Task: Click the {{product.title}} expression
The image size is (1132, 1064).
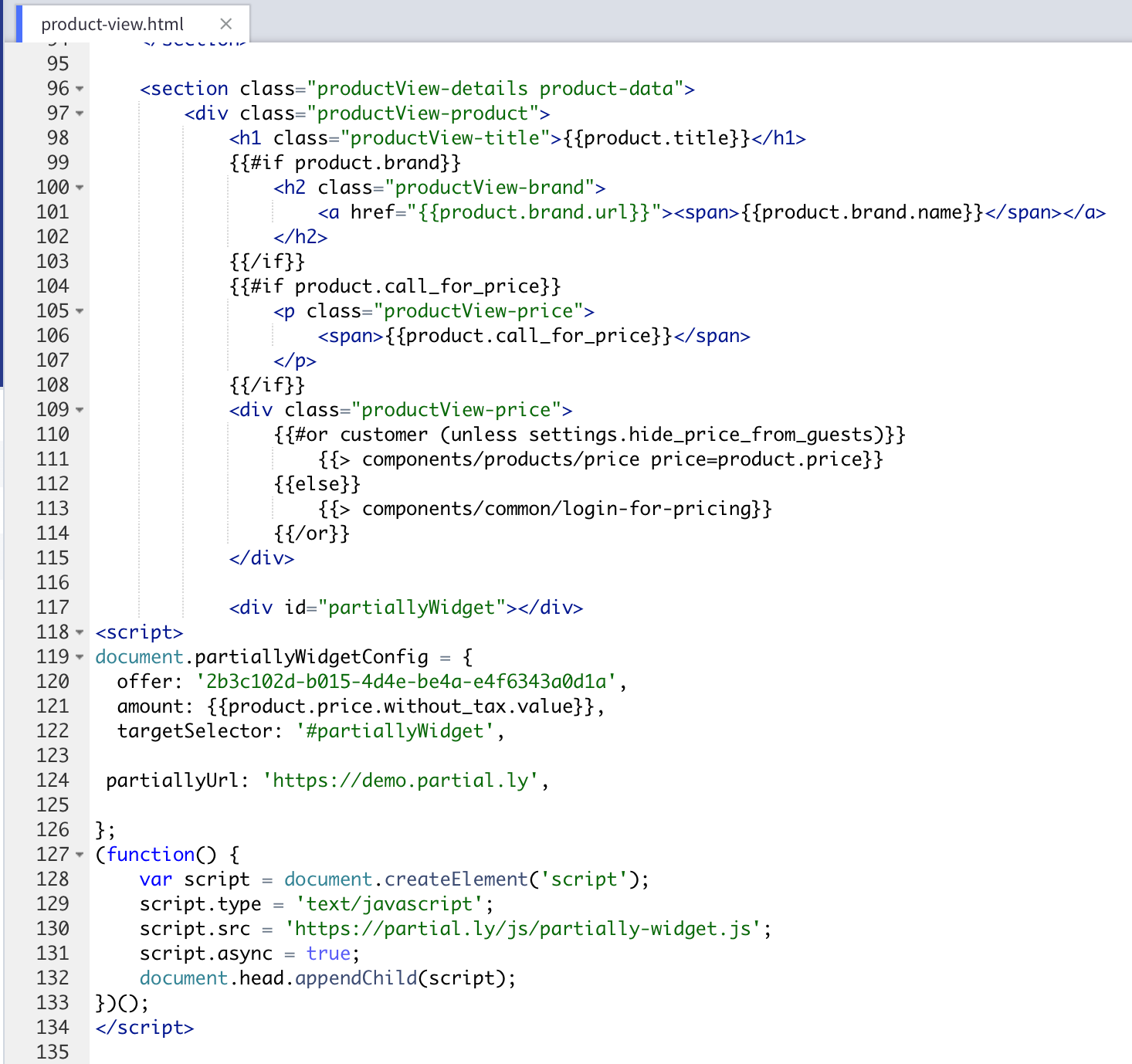Action: click(x=656, y=138)
